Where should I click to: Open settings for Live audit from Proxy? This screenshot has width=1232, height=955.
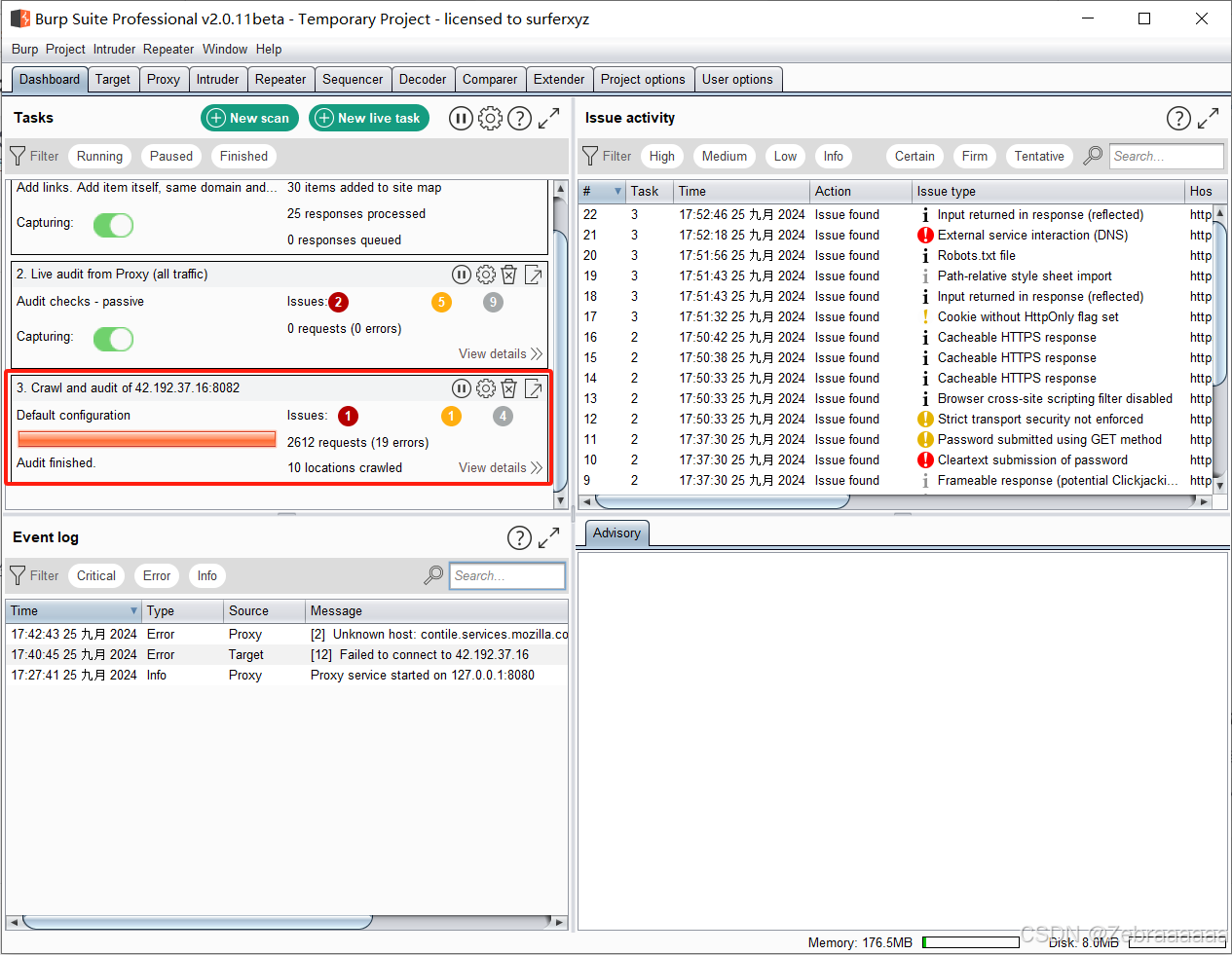point(486,275)
